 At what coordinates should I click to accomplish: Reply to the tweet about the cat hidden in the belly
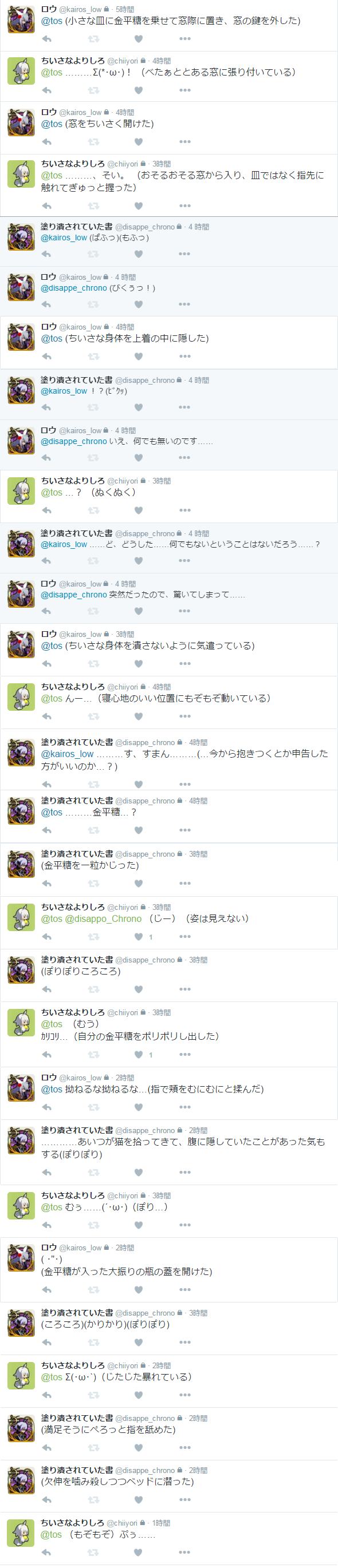46,1173
